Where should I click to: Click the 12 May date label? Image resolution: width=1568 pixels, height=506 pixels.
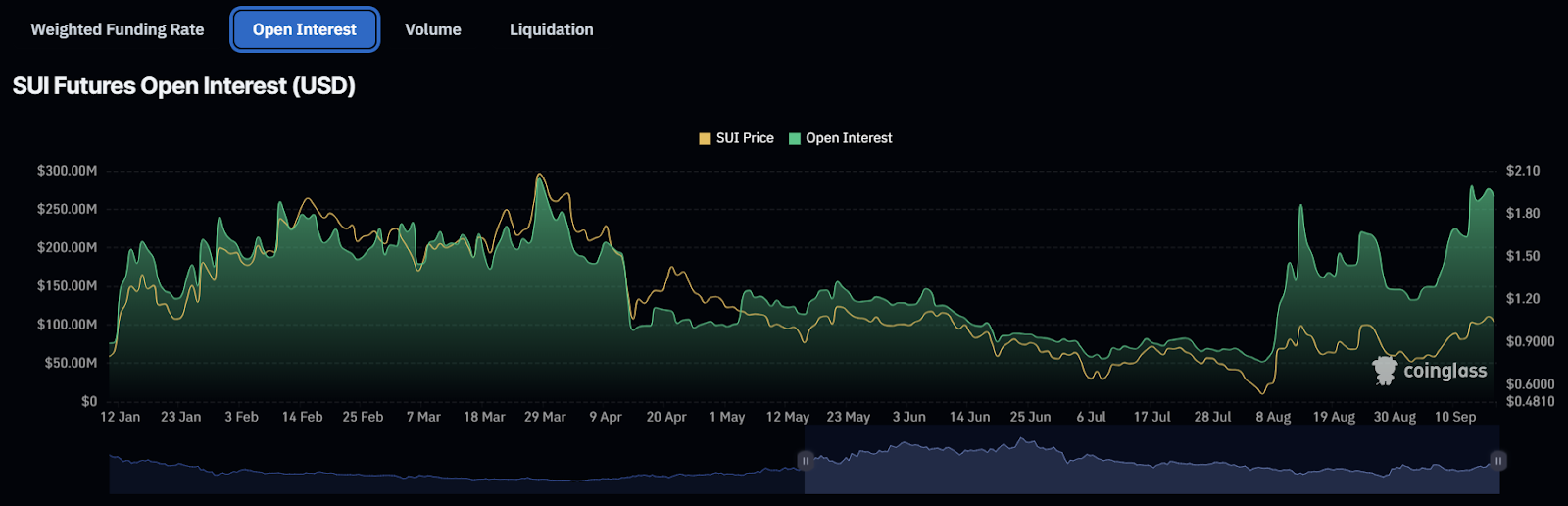788,417
